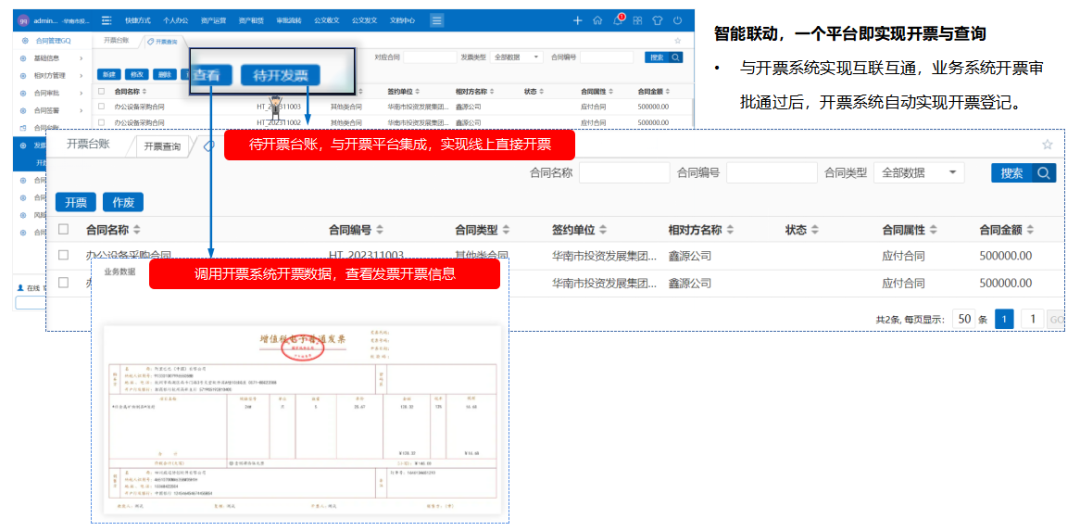Expand 基础信息 chevron in sidebar

pyautogui.click(x=81, y=59)
